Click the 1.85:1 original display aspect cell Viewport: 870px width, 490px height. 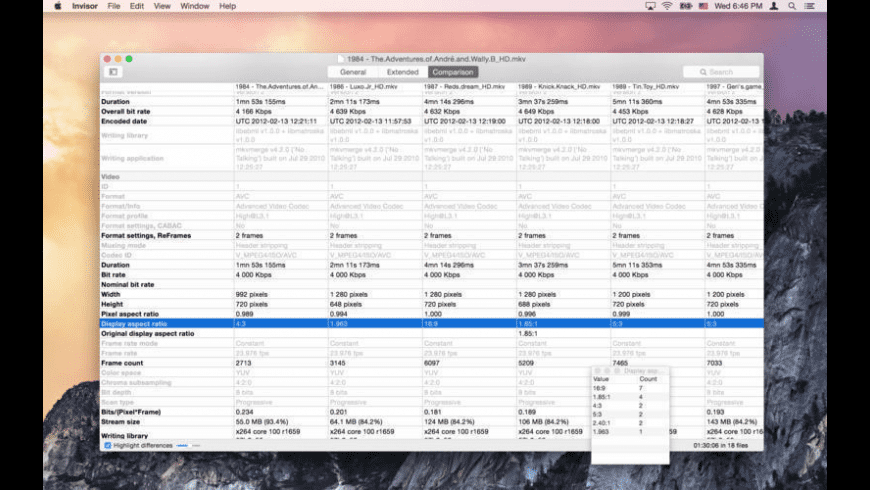click(528, 334)
